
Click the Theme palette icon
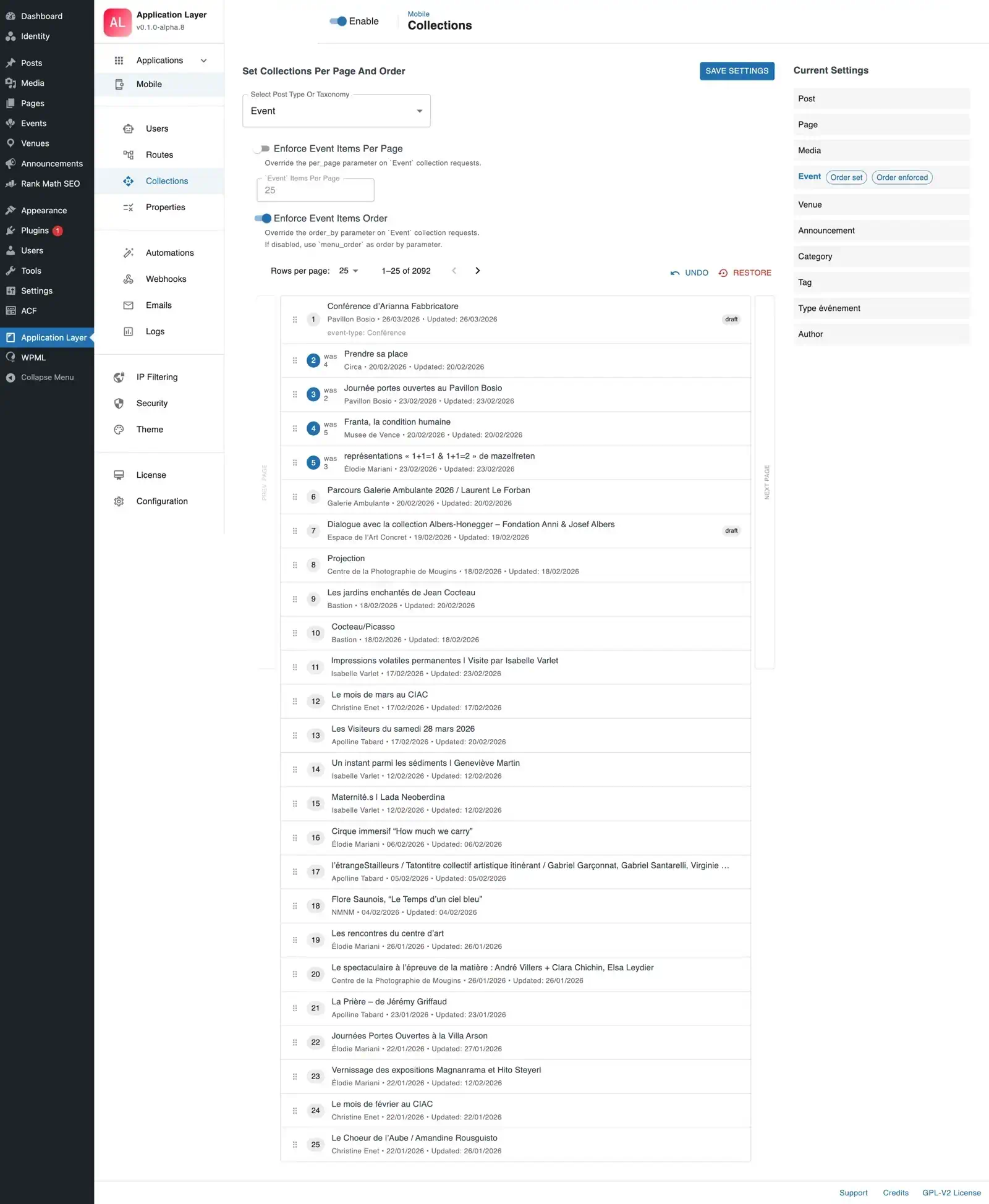[x=119, y=430]
